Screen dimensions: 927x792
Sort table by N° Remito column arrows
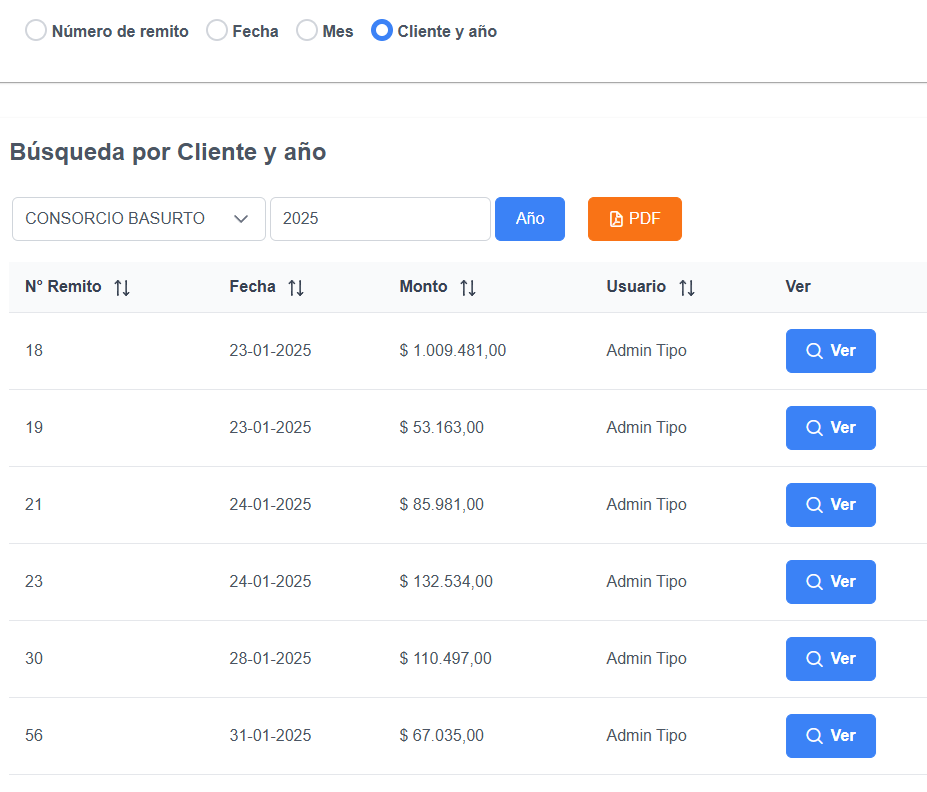tap(122, 288)
